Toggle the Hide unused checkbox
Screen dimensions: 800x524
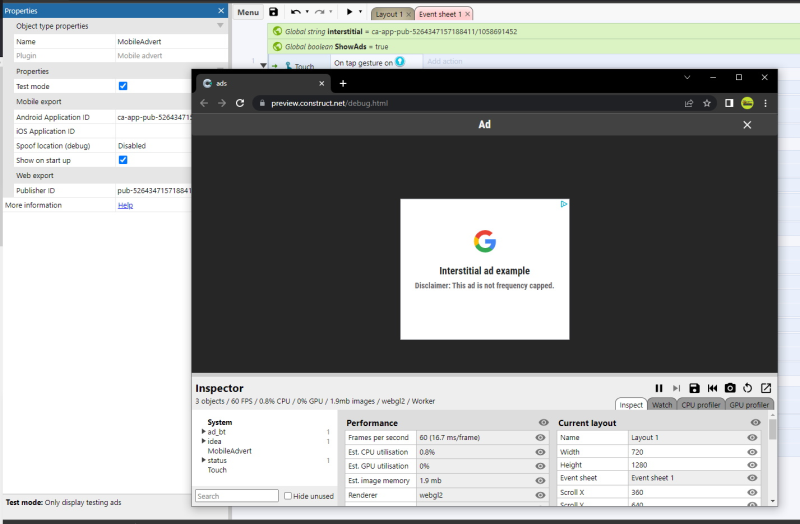288,496
